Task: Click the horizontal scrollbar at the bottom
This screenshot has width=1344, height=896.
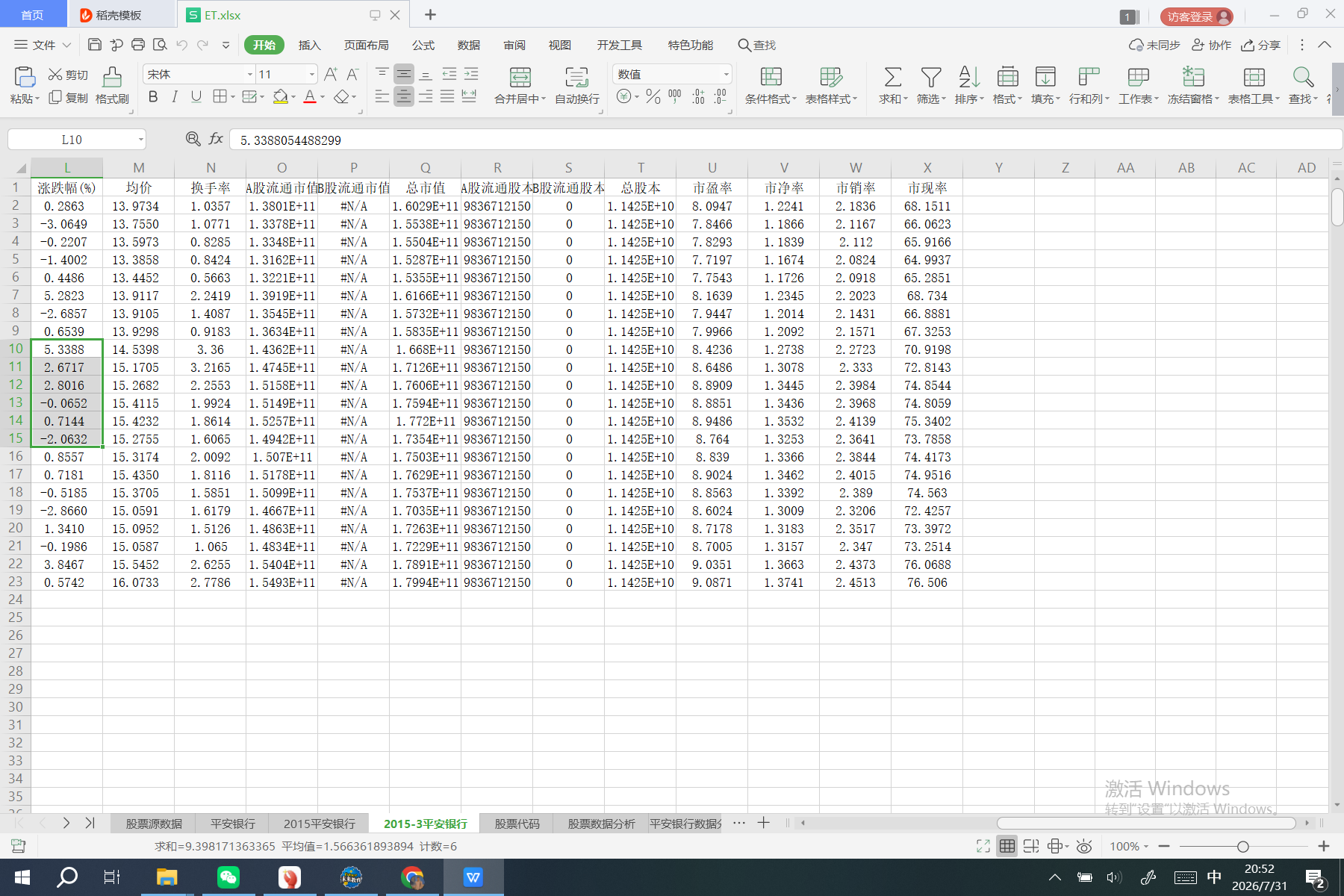Action: point(1146,823)
